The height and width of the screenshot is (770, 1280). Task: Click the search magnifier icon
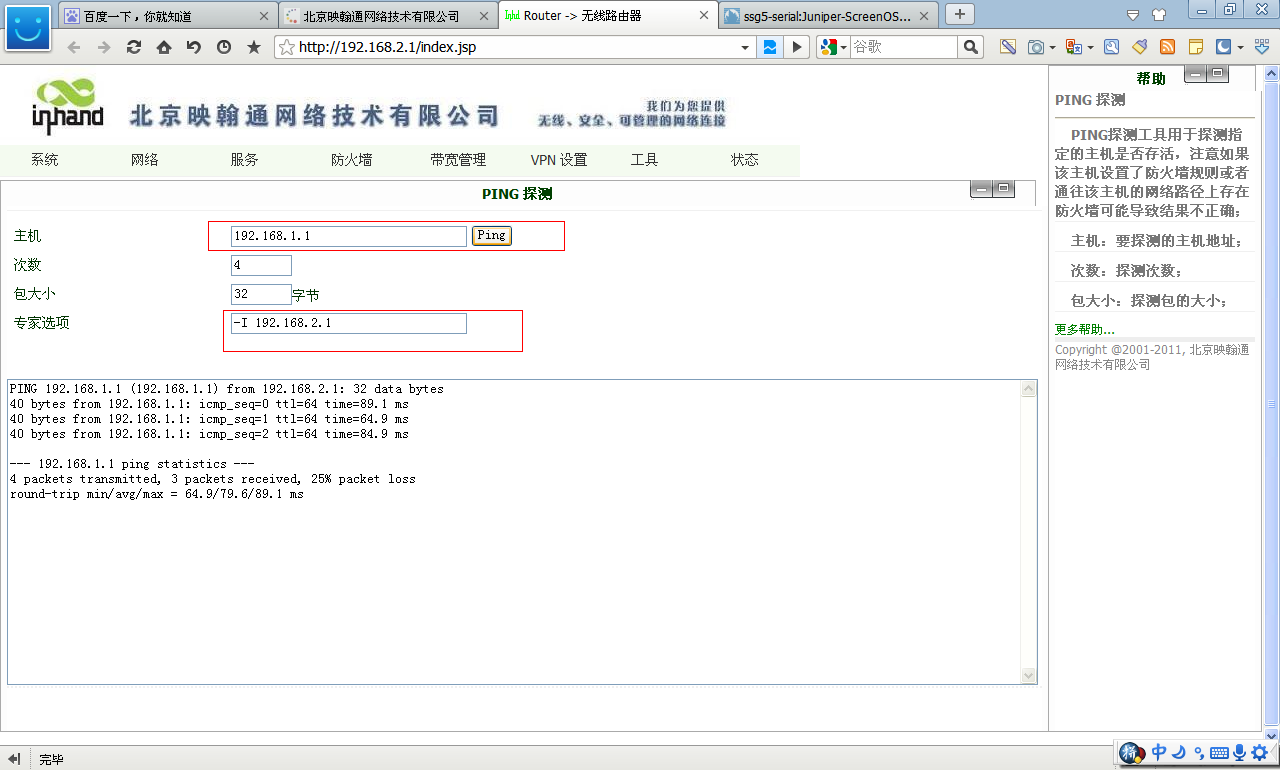[970, 47]
